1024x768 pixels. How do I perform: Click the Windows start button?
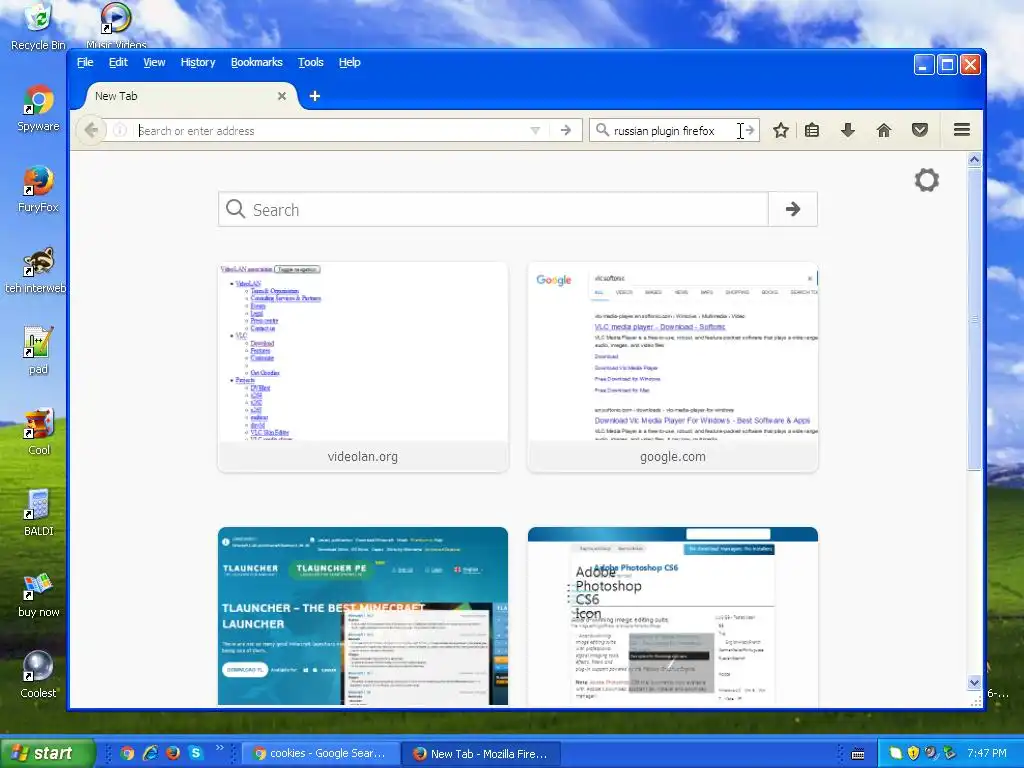click(47, 753)
